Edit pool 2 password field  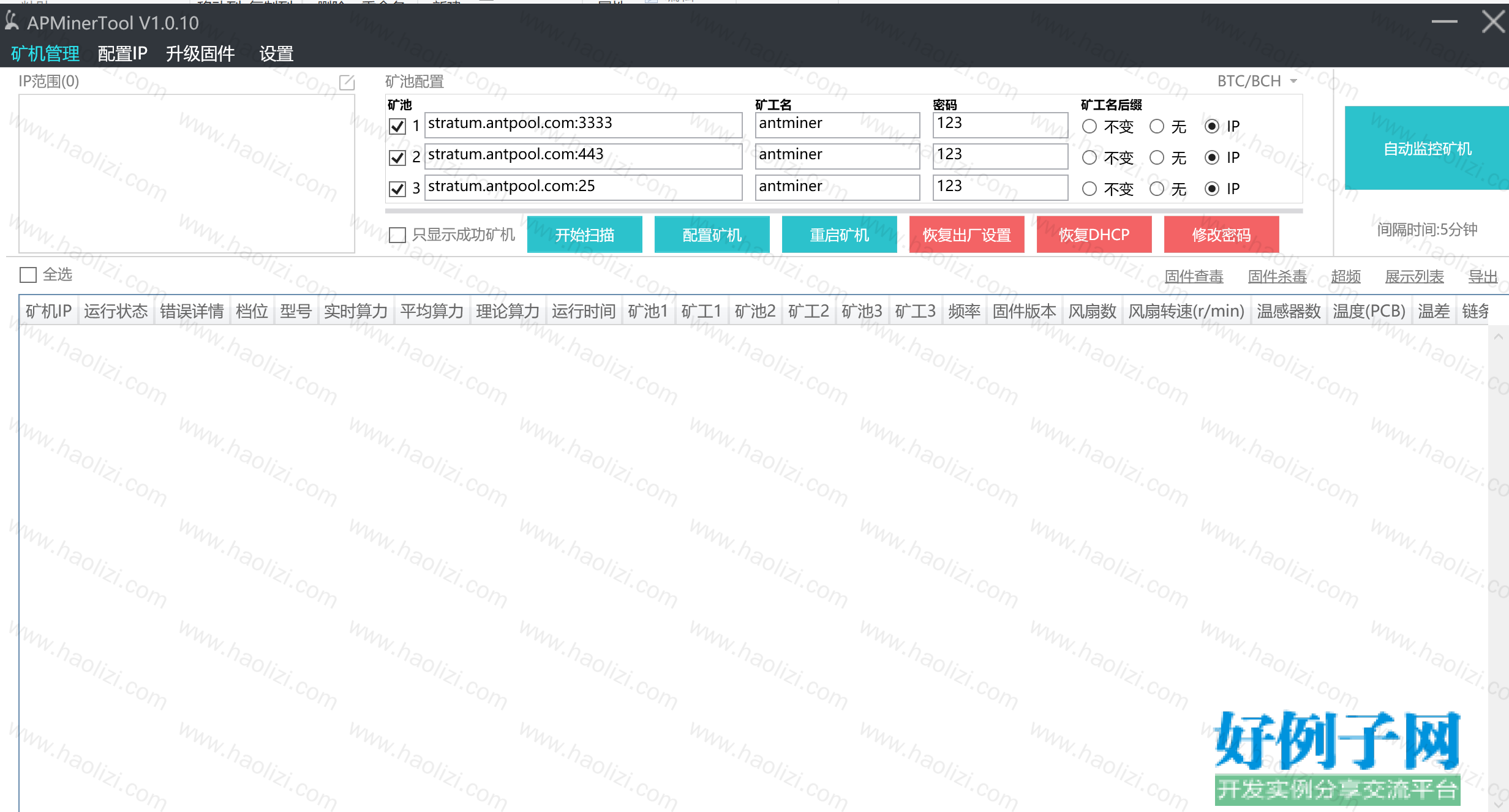click(1001, 156)
